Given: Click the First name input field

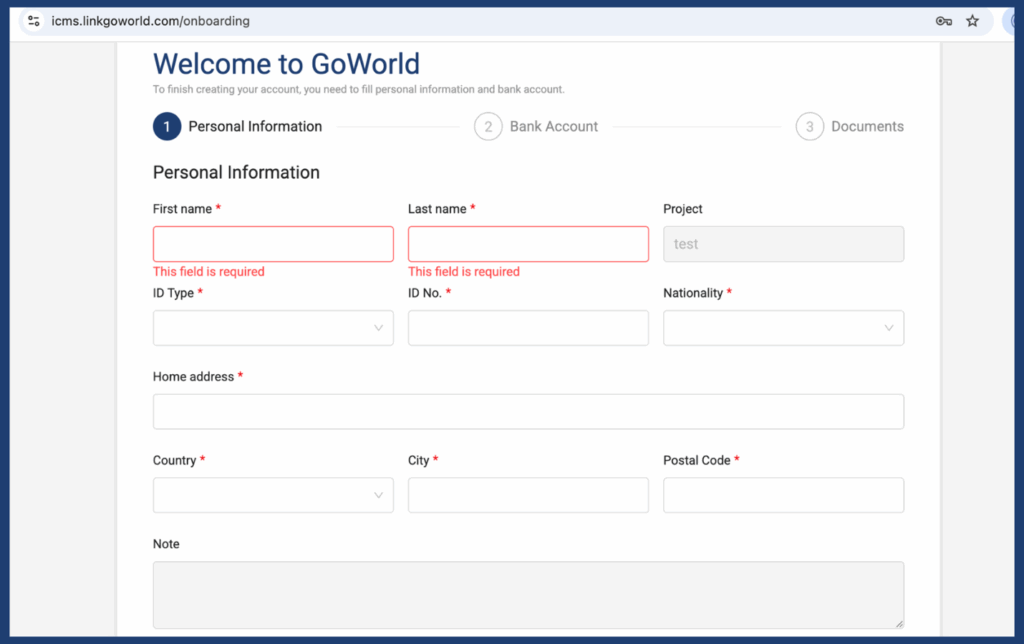Looking at the screenshot, I should coord(273,244).
